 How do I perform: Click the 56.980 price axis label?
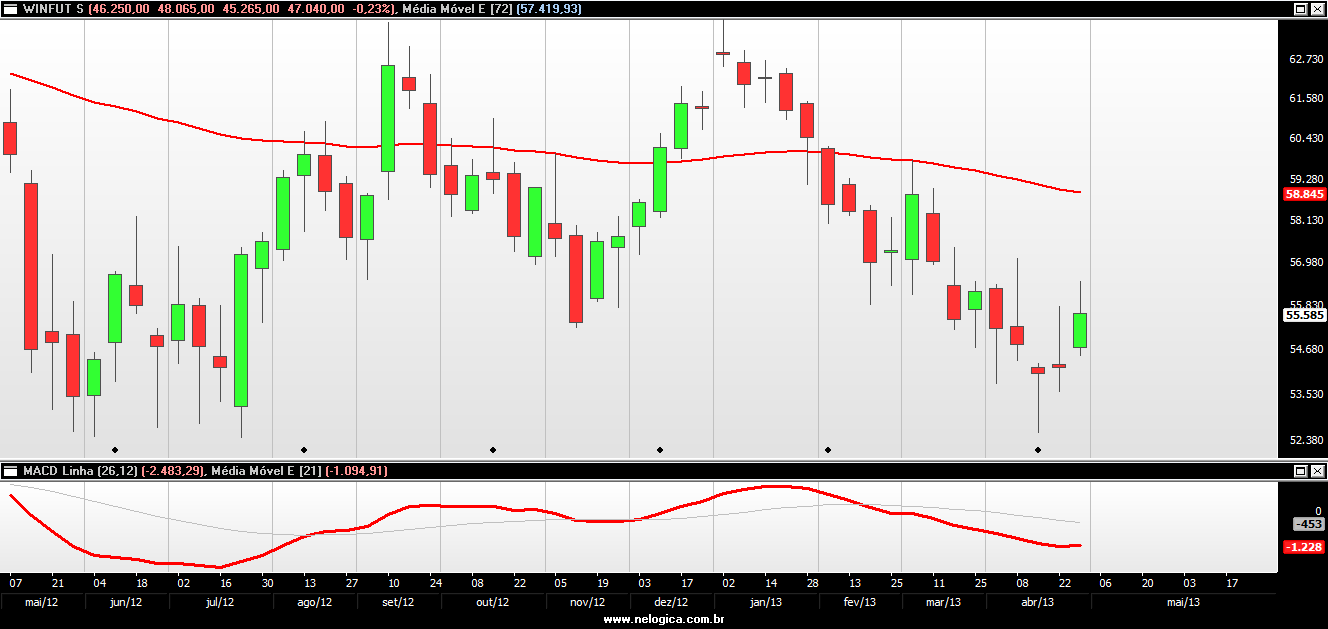click(1306, 262)
